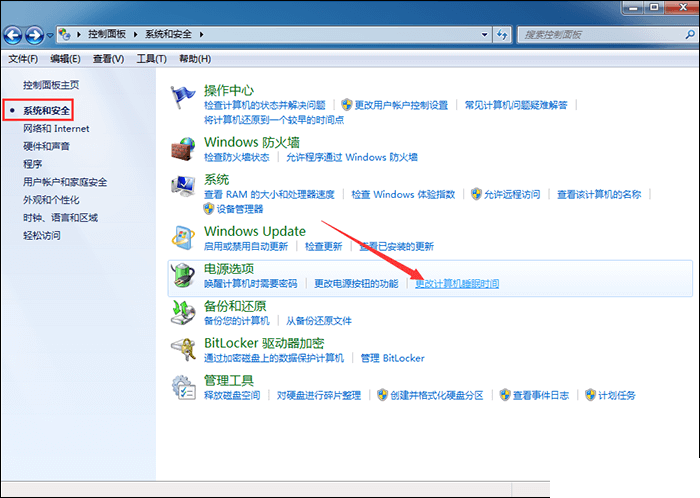Open 时钟、语言和区域 category

(x=60, y=218)
